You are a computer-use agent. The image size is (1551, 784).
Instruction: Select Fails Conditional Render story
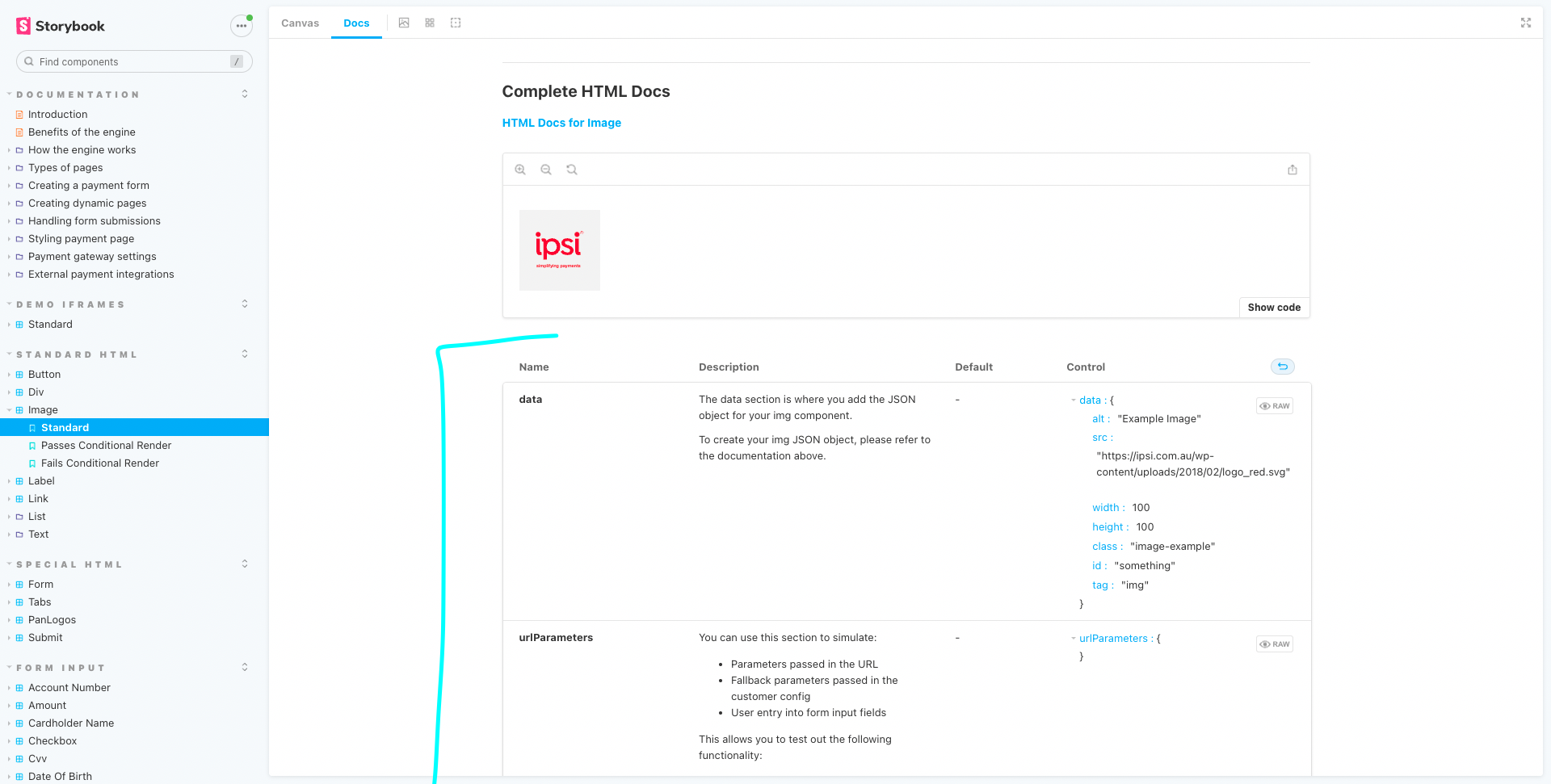100,463
